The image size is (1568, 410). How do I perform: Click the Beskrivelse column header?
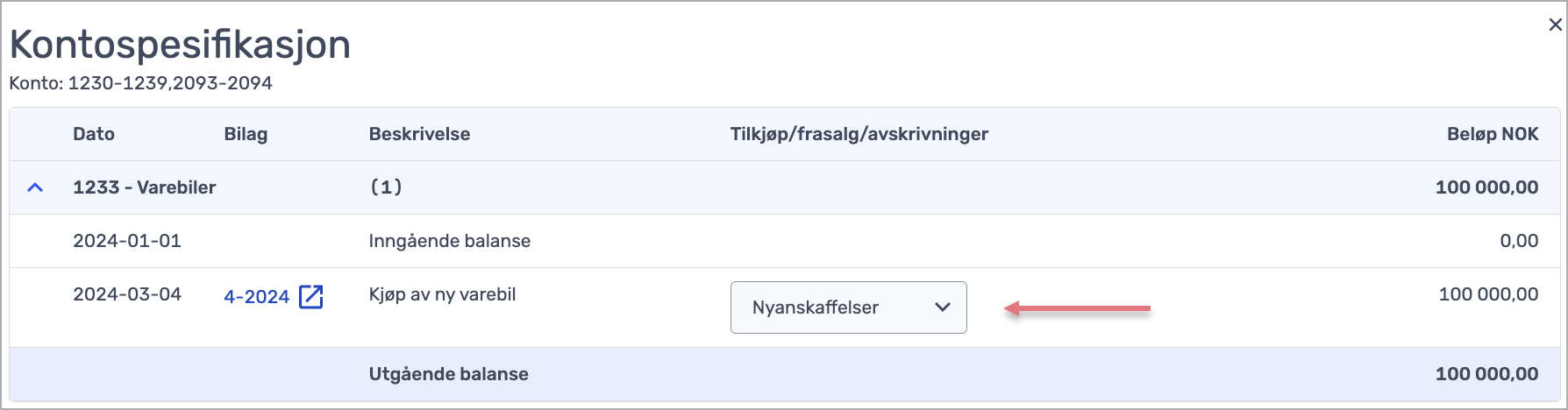pyautogui.click(x=419, y=134)
